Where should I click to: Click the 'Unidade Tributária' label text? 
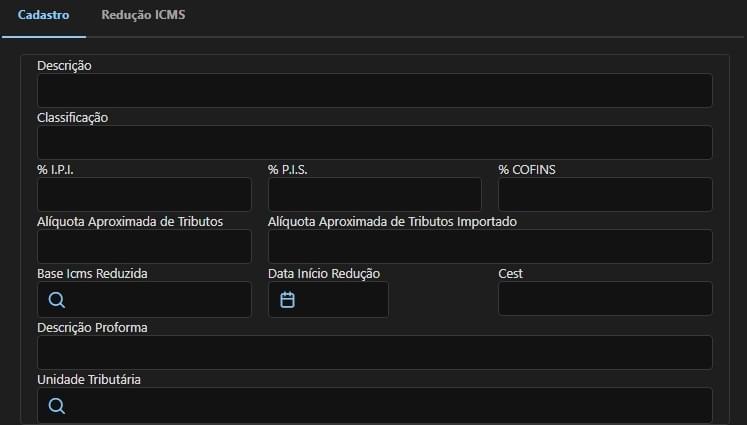(x=89, y=379)
